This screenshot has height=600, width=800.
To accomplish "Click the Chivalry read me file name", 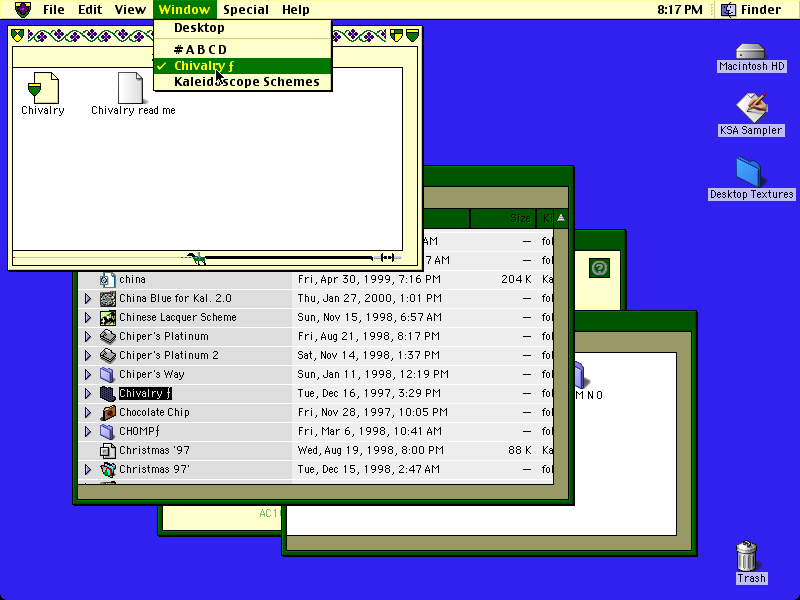I will click(x=133, y=110).
